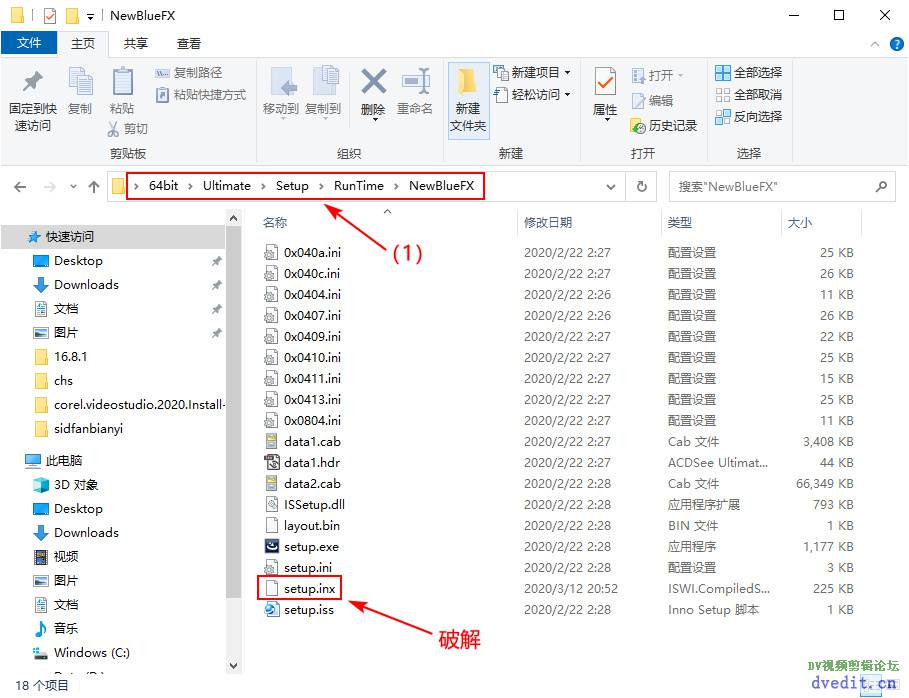Select the setup.exe application file

pyautogui.click(x=311, y=547)
